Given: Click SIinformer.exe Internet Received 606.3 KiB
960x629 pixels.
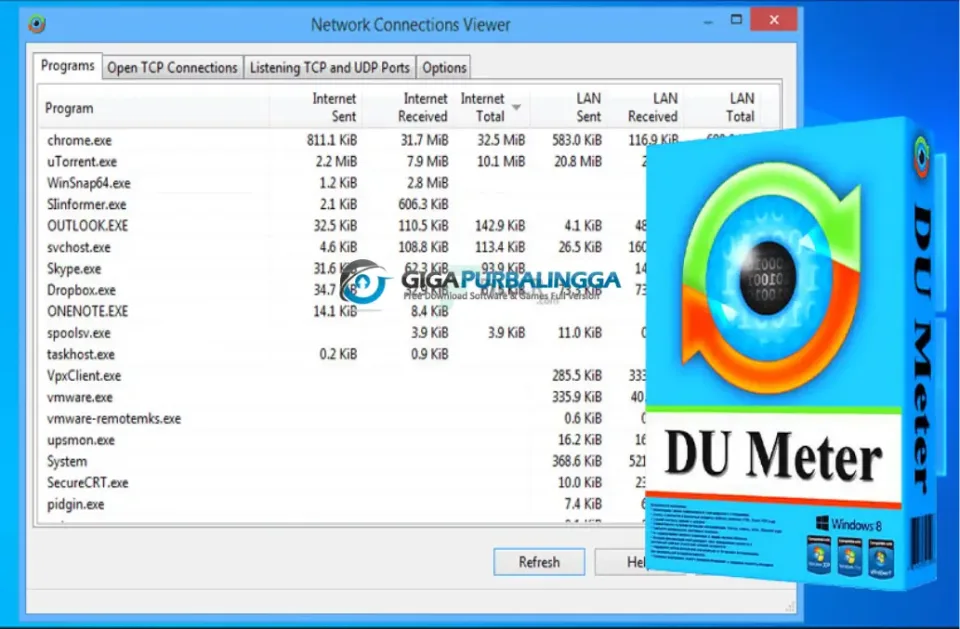Looking at the screenshot, I should tap(423, 205).
